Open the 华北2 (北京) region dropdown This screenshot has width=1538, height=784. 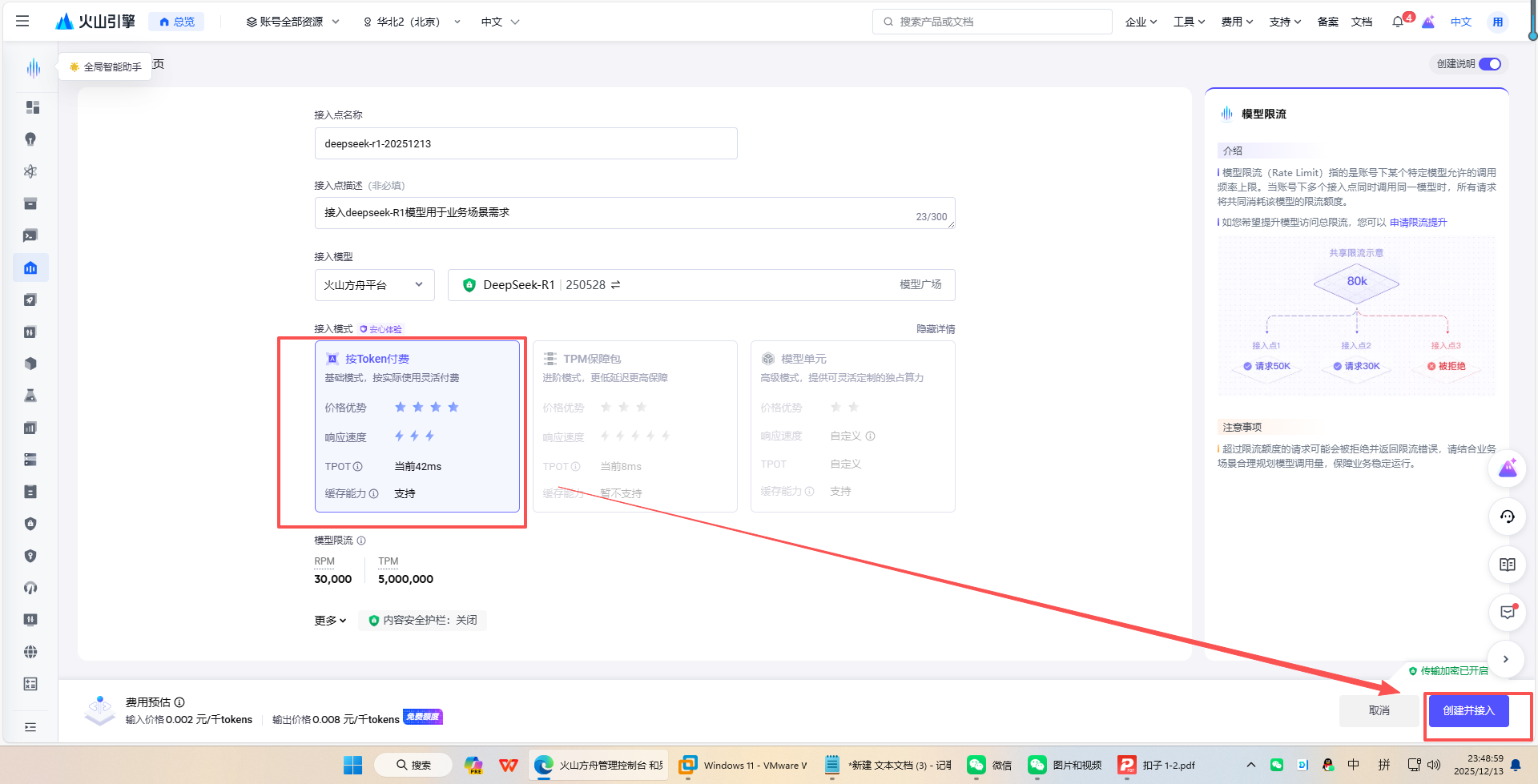click(x=412, y=22)
